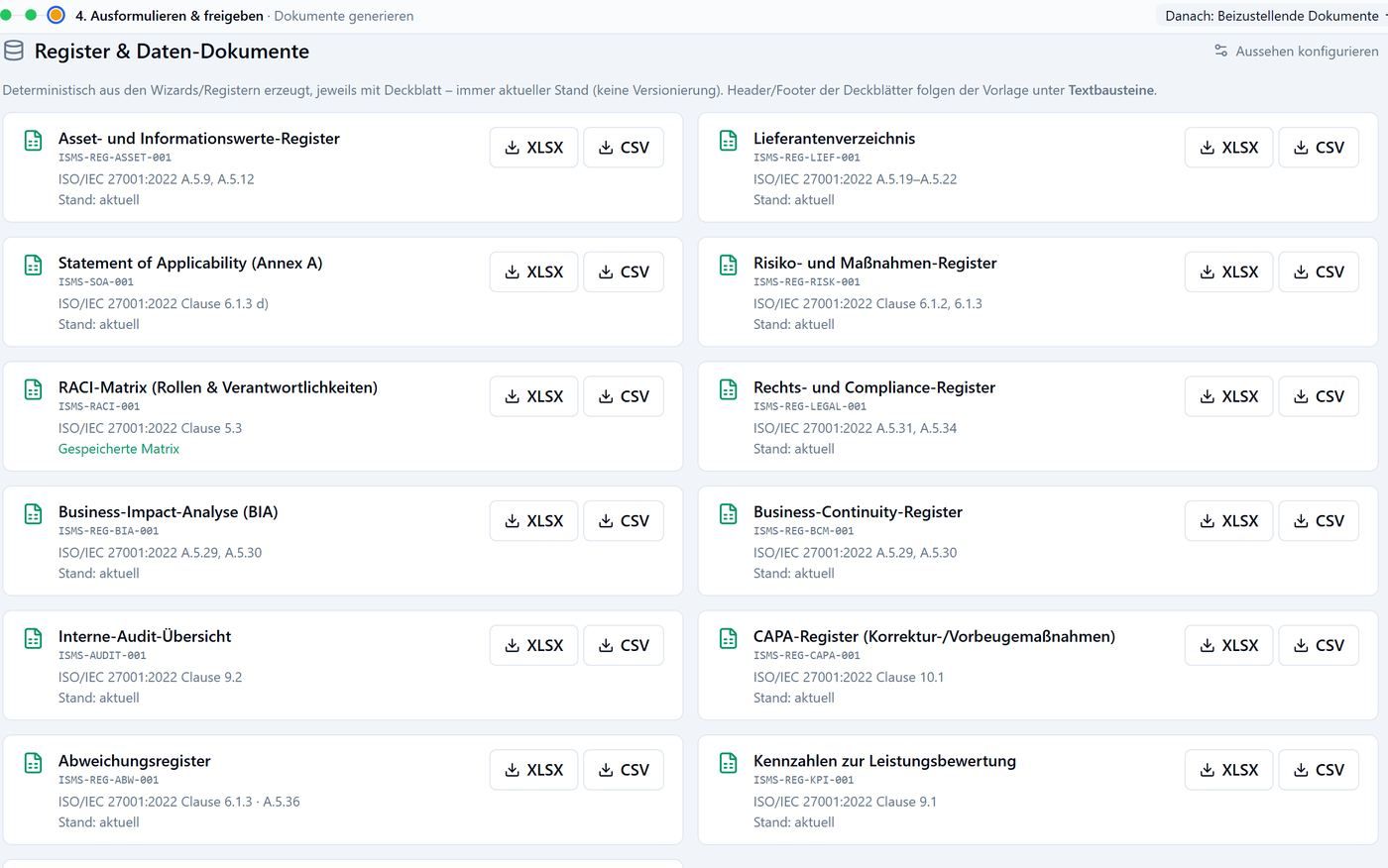Export Risiko- und Maßnahmen-Register XLSX
The image size is (1388, 868).
pos(1228,272)
